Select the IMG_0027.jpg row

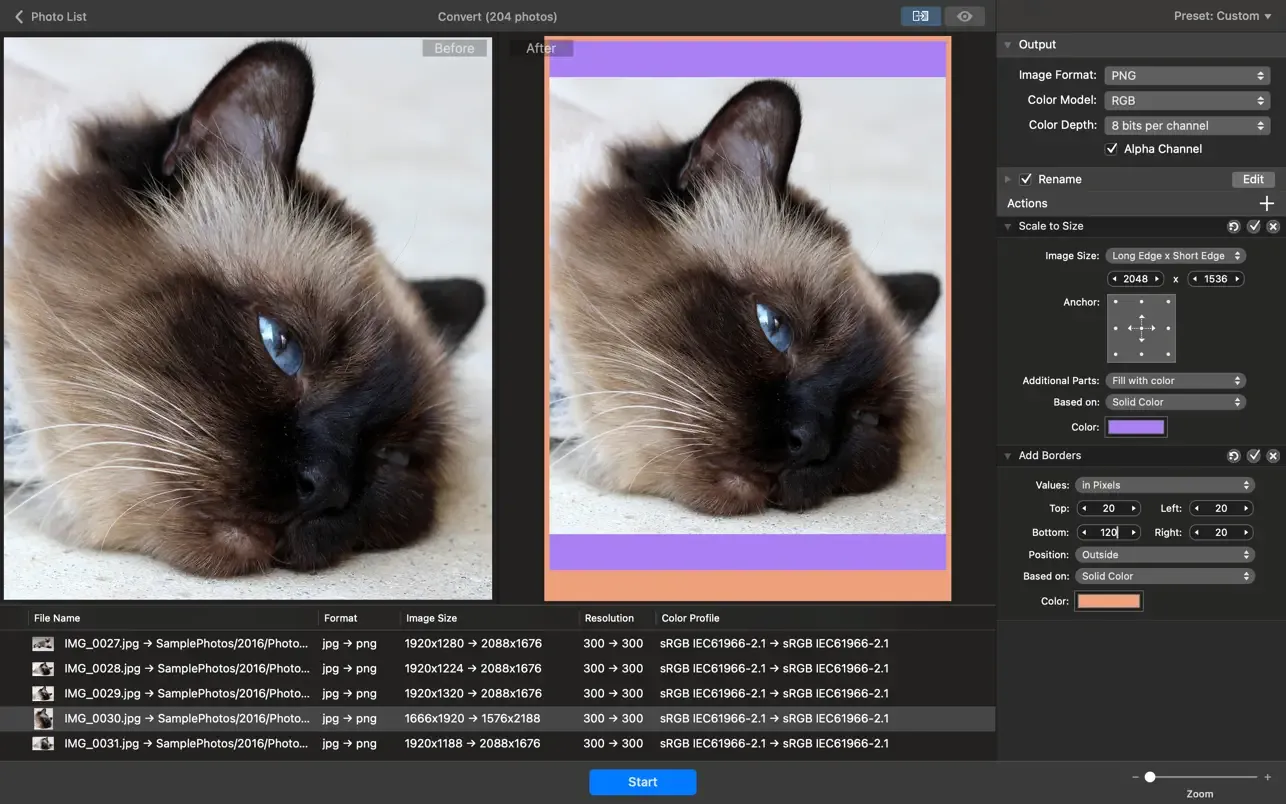pyautogui.click(x=497, y=644)
